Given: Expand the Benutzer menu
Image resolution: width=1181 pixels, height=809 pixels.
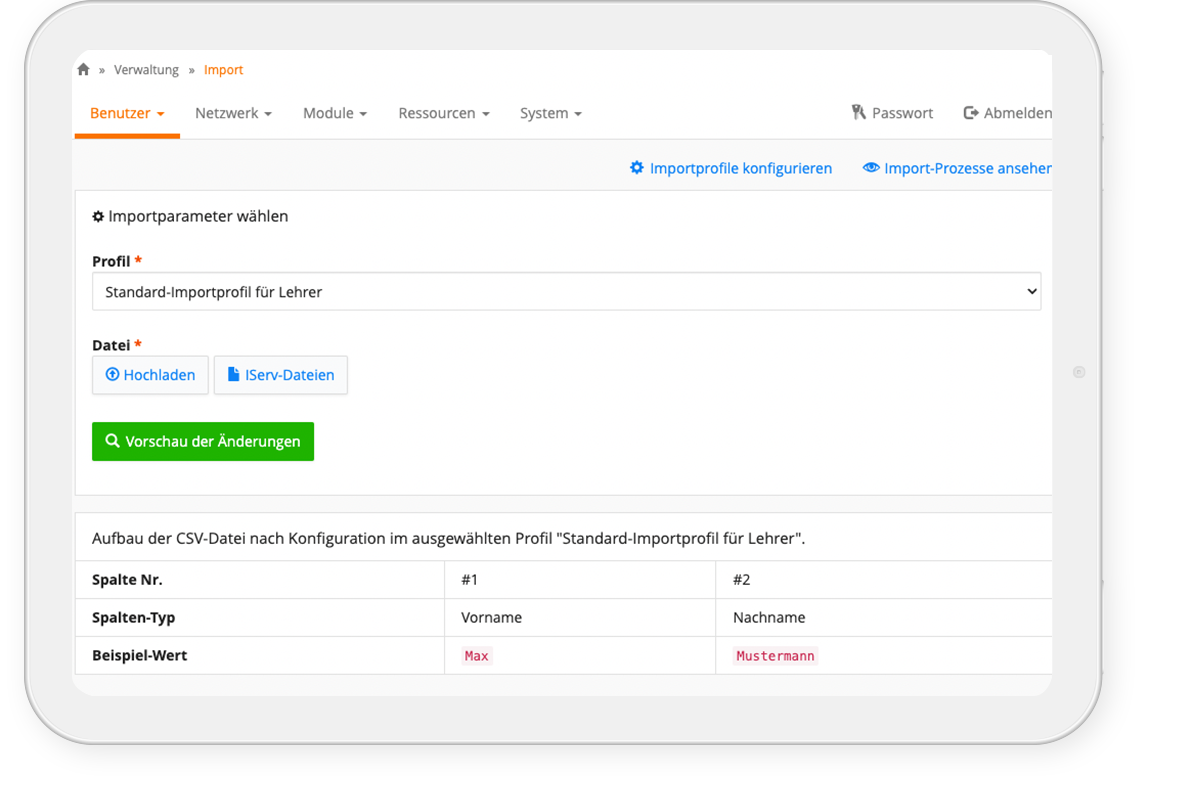Looking at the screenshot, I should pos(127,113).
